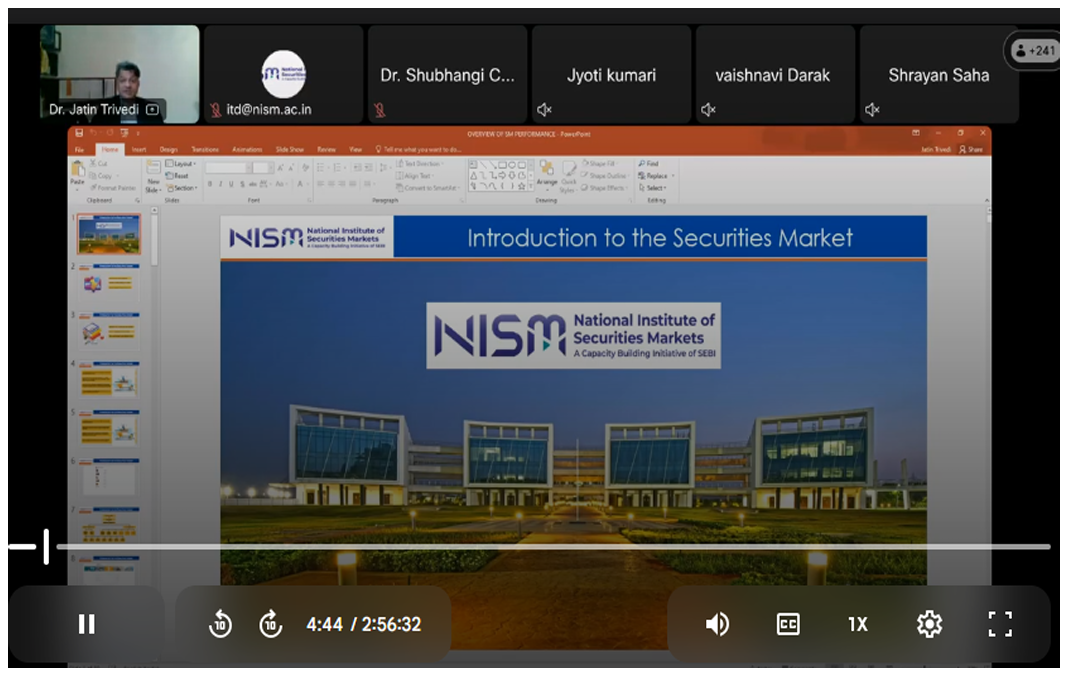Select the Dr. Shubhangi C... participant tile
Viewport: 1066px width, 678px height.
pos(447,74)
